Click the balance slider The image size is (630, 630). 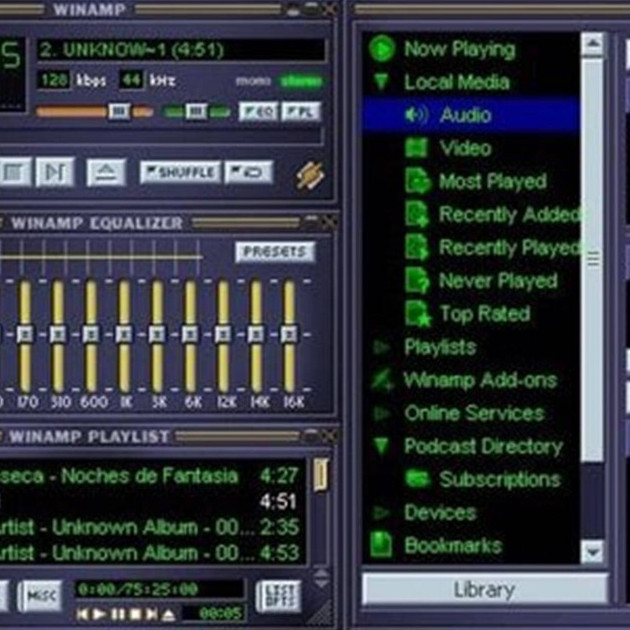196,111
